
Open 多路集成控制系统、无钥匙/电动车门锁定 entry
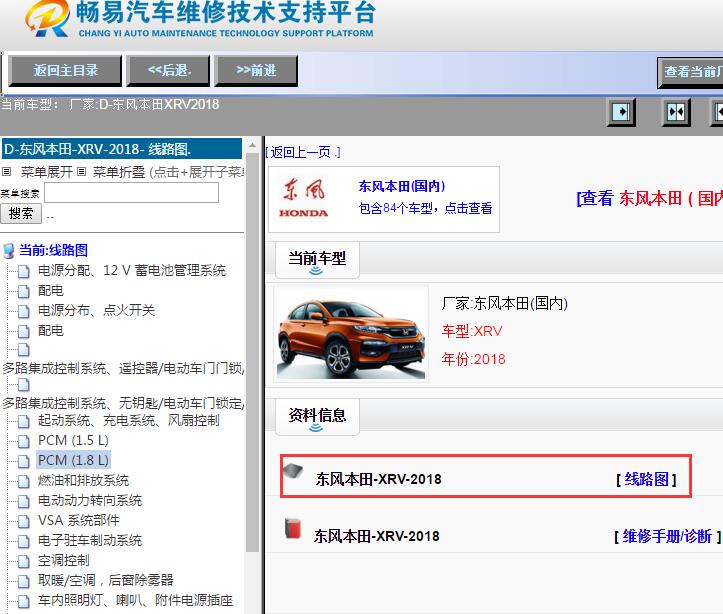[x=123, y=403]
